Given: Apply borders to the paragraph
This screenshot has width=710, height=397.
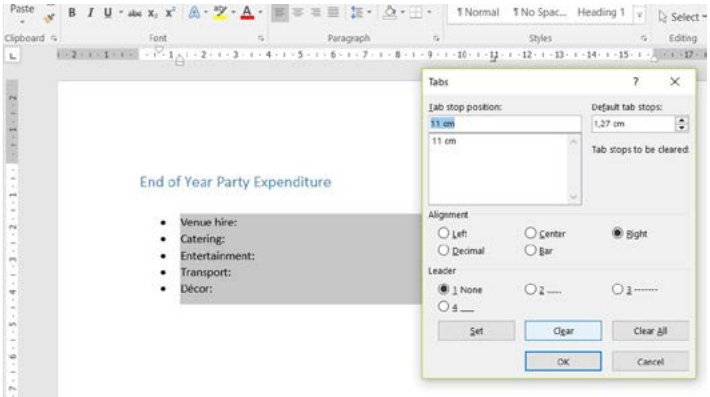Looking at the screenshot, I should coord(415,13).
